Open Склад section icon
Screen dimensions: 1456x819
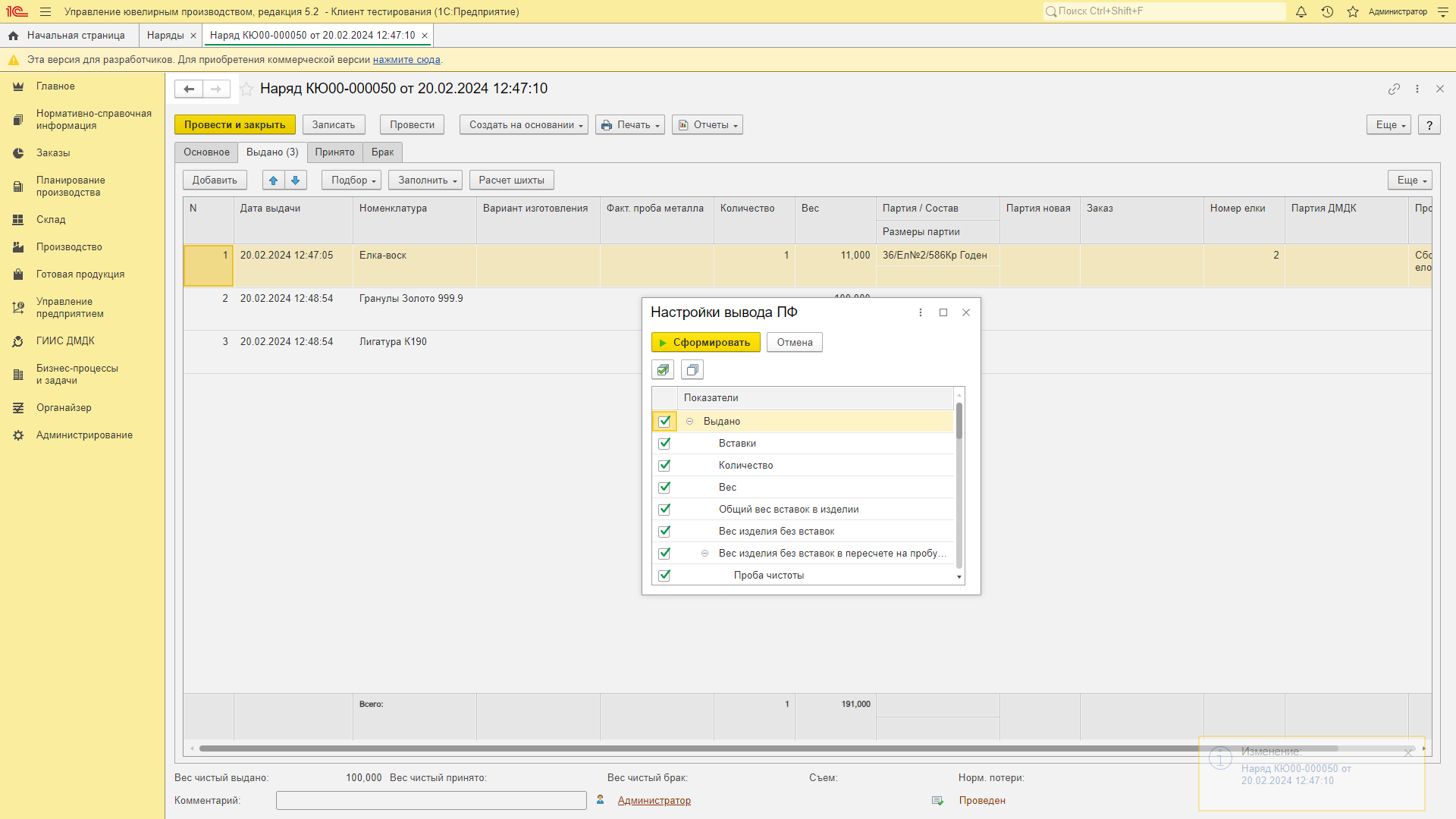[x=18, y=220]
